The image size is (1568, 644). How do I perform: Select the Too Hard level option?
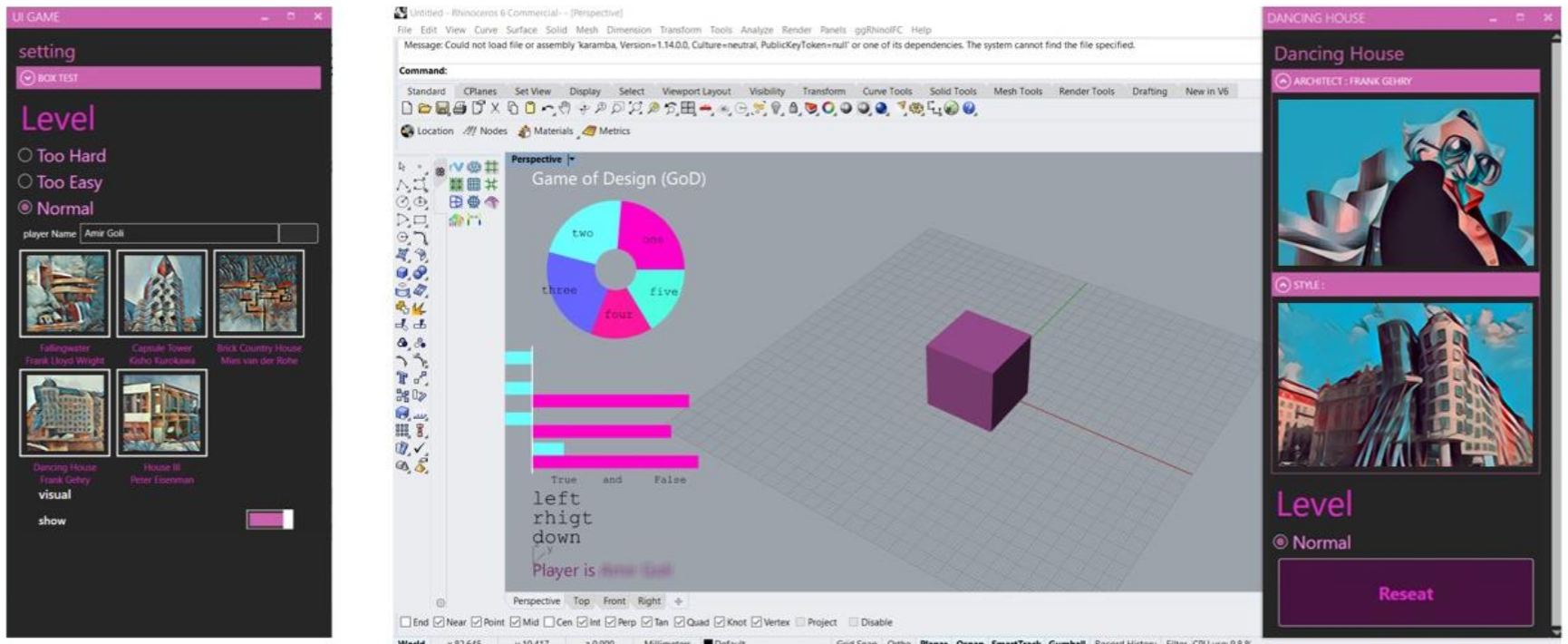coord(63,155)
